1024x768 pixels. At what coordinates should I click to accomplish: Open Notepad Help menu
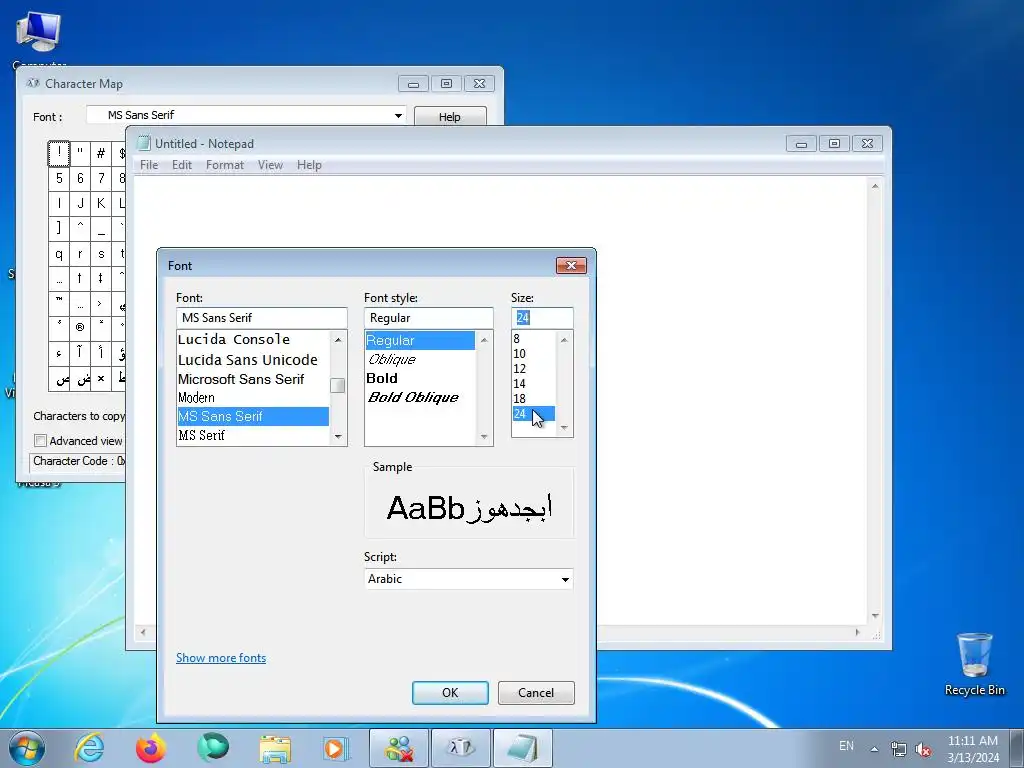click(x=309, y=165)
